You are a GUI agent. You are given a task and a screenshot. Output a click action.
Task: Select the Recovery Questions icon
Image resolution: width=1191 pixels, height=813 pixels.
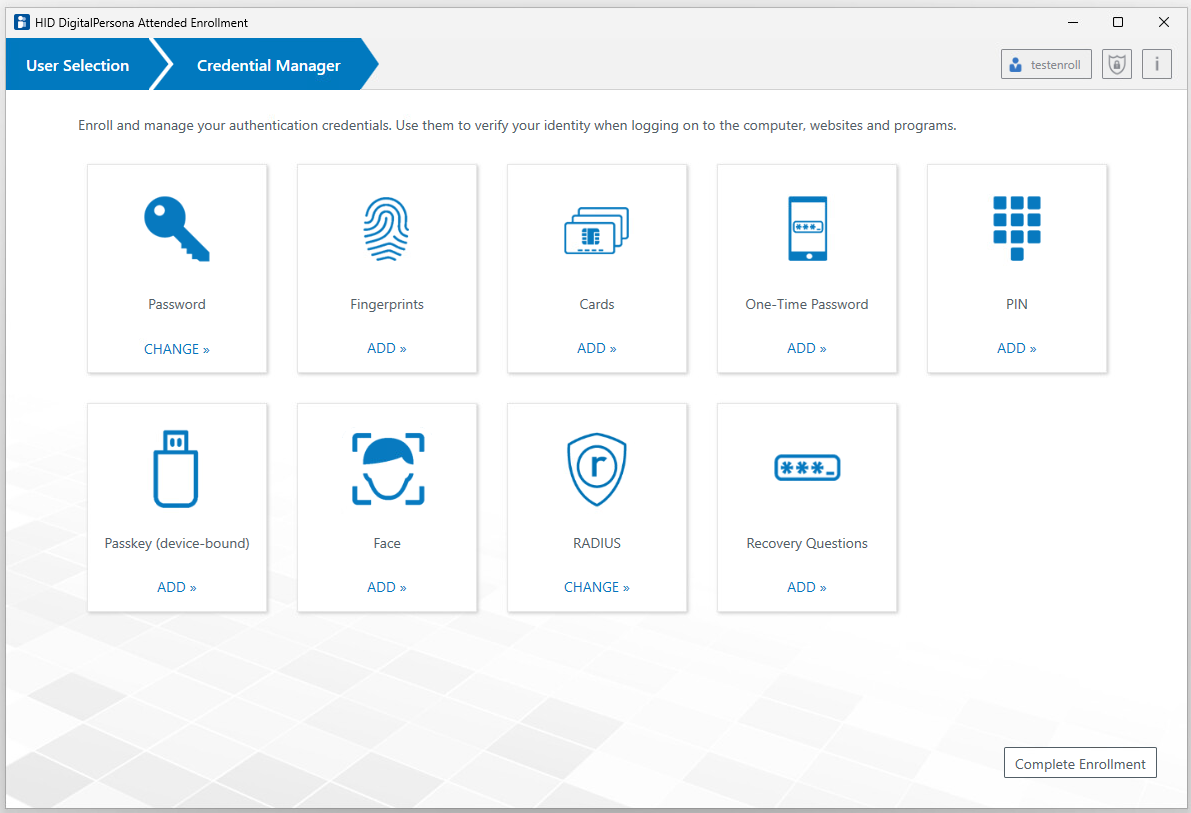(807, 467)
